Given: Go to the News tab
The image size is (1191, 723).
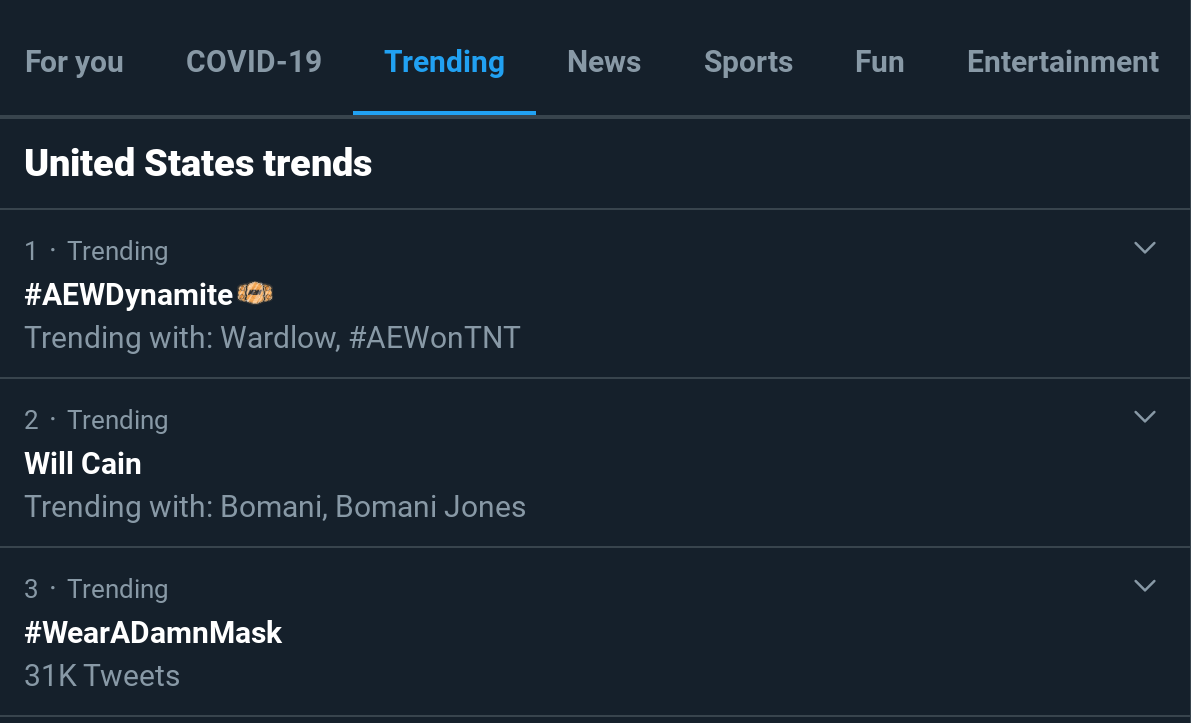Looking at the screenshot, I should (604, 62).
